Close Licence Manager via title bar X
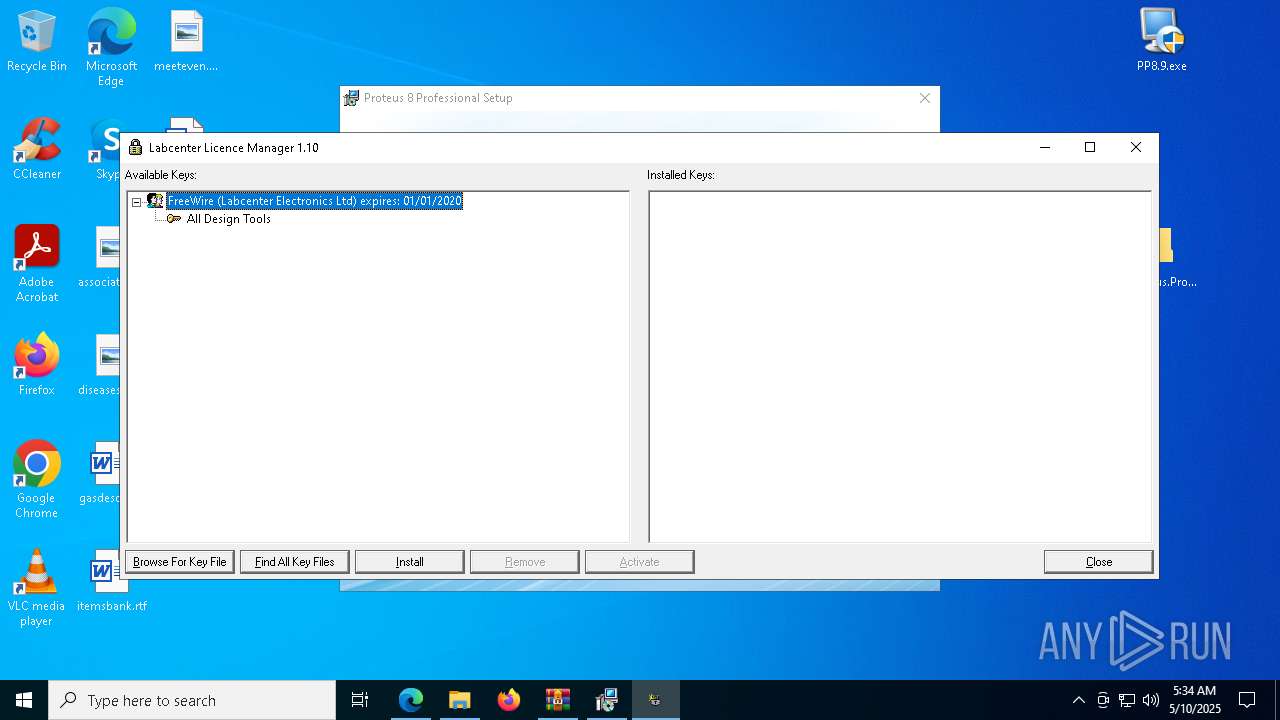1280x720 pixels. tap(1136, 147)
